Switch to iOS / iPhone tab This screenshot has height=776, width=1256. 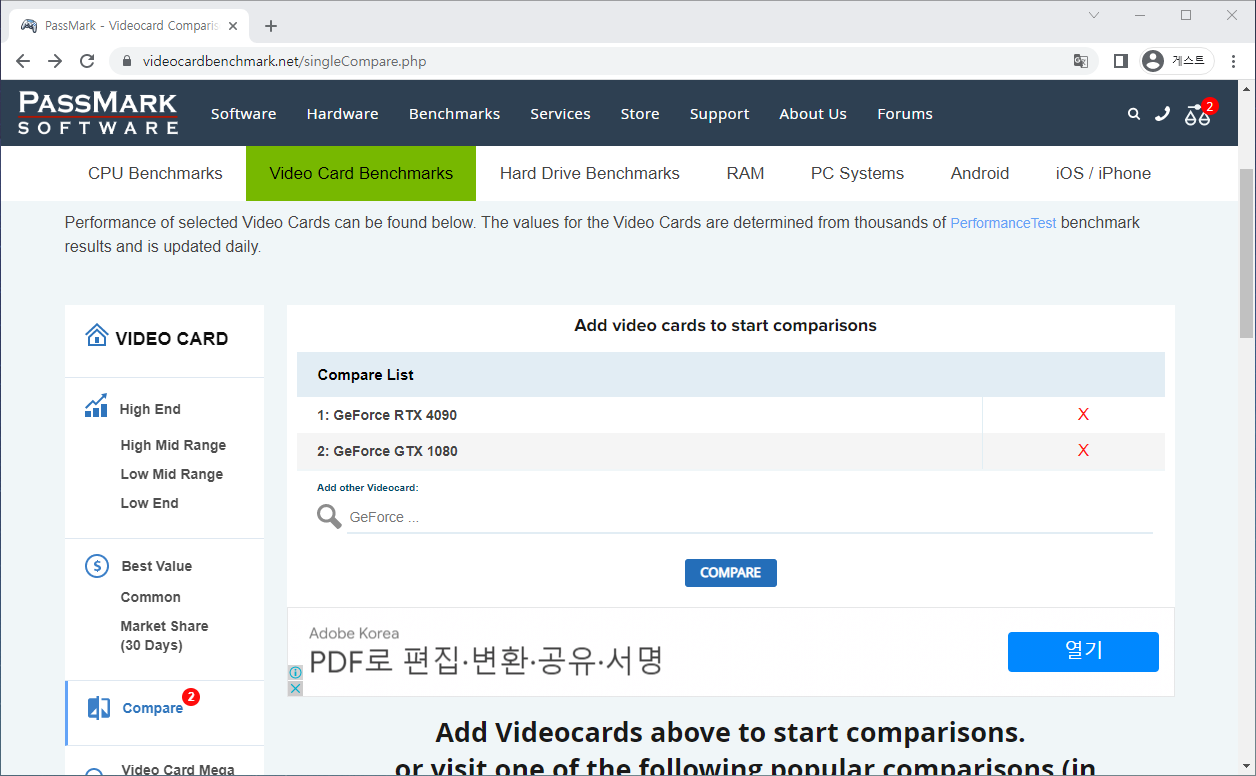(1104, 173)
